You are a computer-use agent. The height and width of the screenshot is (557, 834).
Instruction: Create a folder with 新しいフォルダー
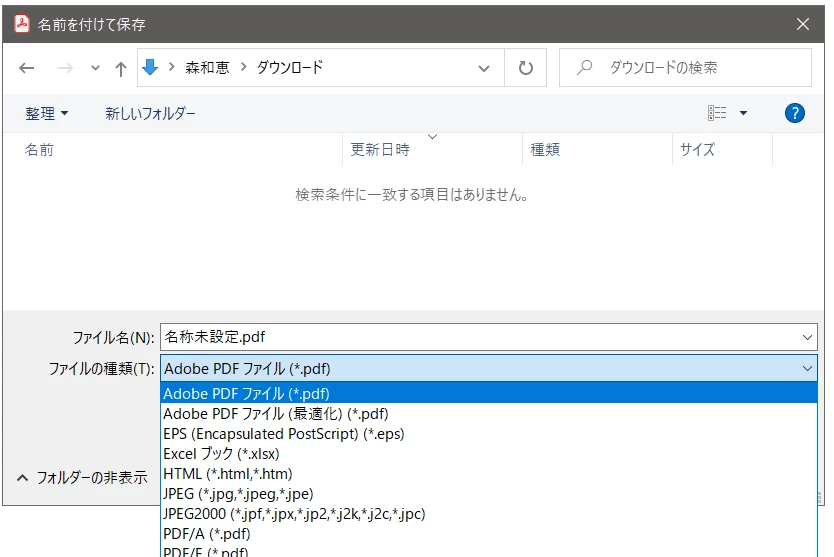[150, 113]
